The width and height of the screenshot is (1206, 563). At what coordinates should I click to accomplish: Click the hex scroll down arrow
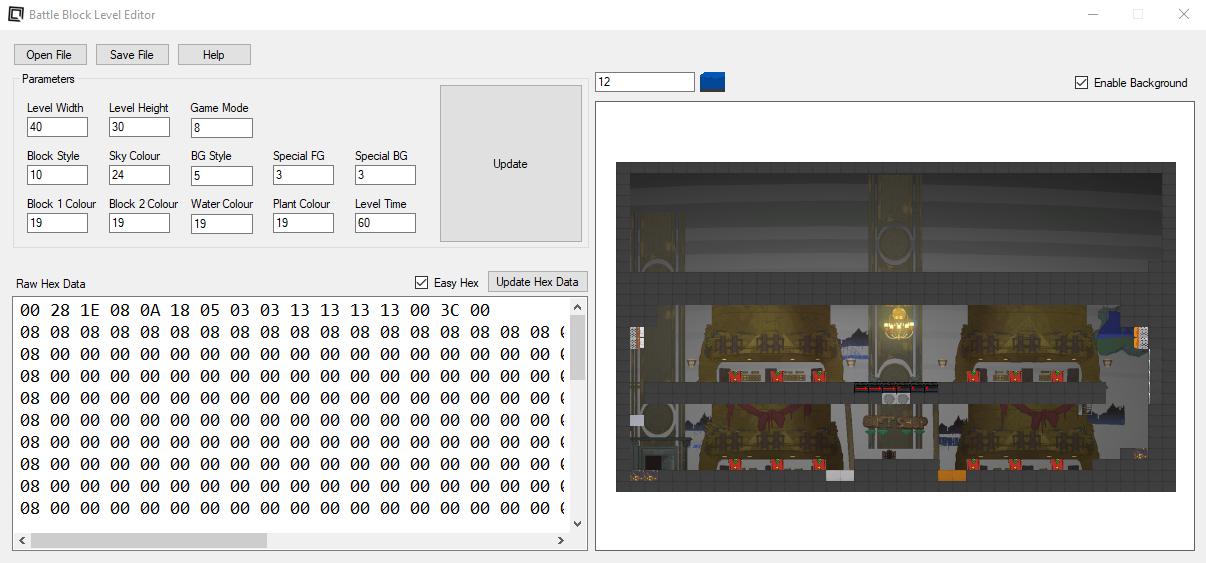(578, 523)
